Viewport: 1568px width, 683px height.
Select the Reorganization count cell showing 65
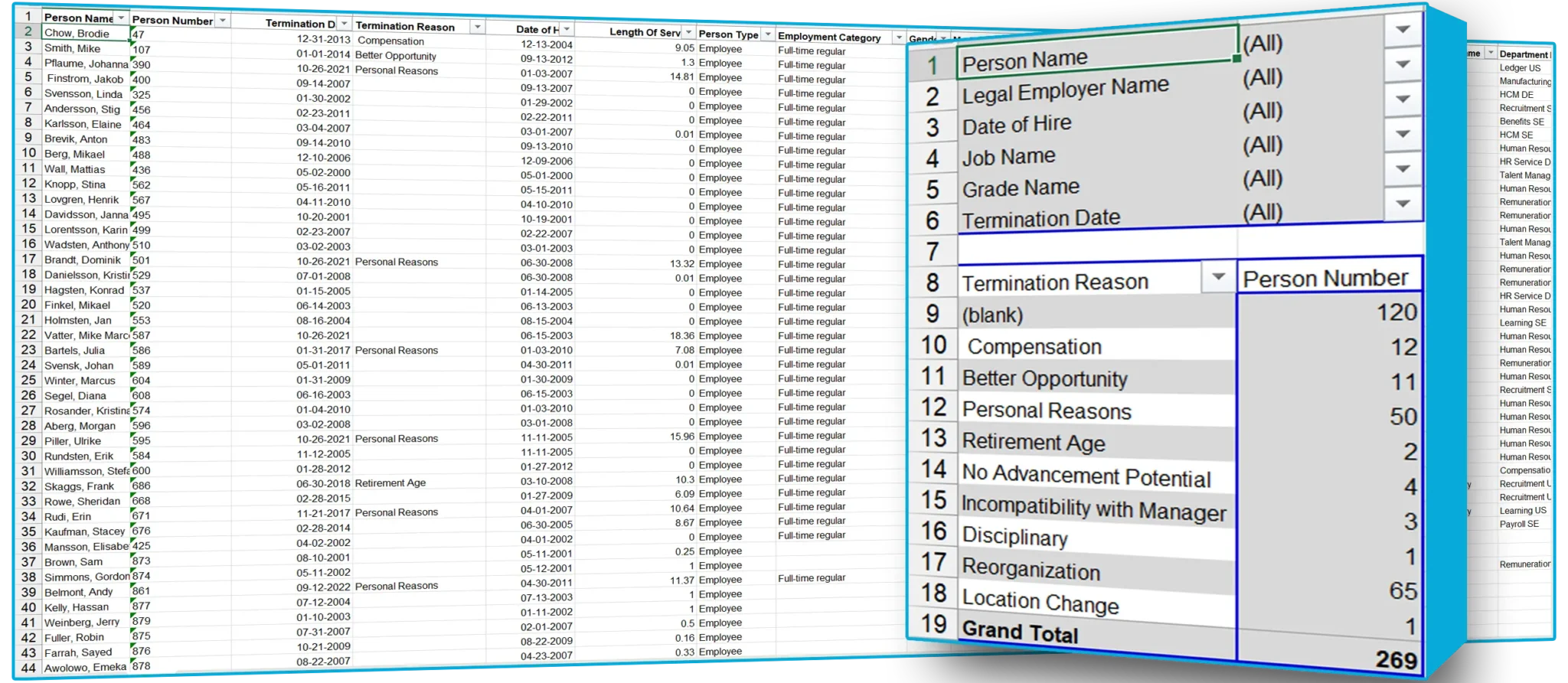[1403, 591]
